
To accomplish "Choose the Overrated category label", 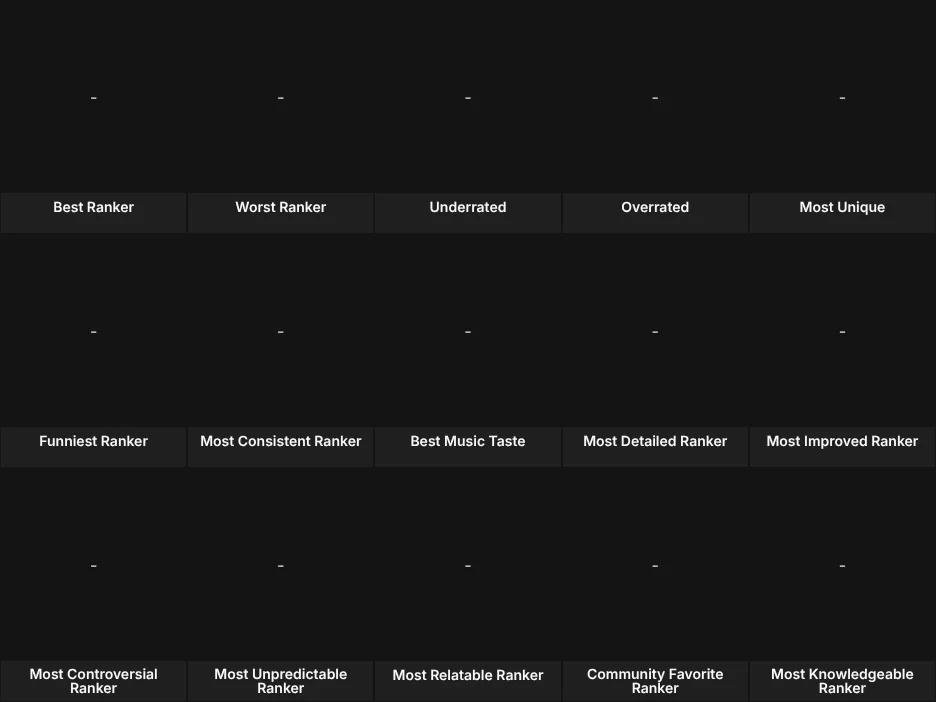I will [x=655, y=207].
